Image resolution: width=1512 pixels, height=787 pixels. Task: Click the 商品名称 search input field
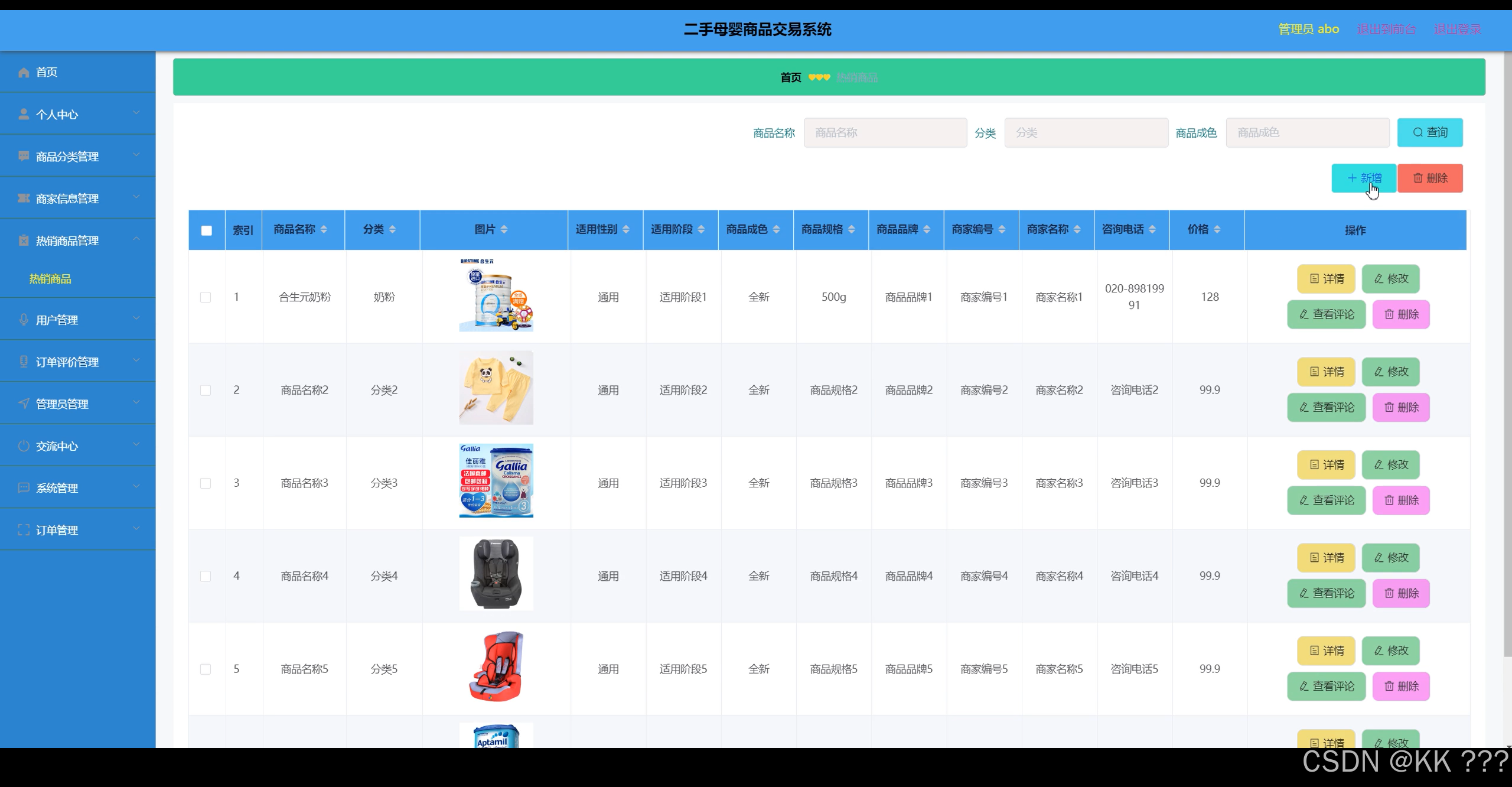(885, 132)
